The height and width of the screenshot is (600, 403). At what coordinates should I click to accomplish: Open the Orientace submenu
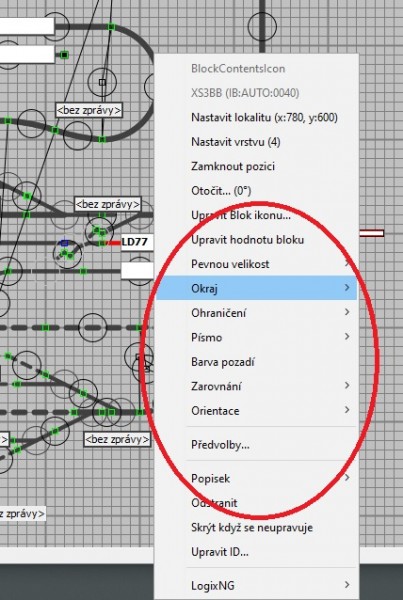[x=256, y=411]
